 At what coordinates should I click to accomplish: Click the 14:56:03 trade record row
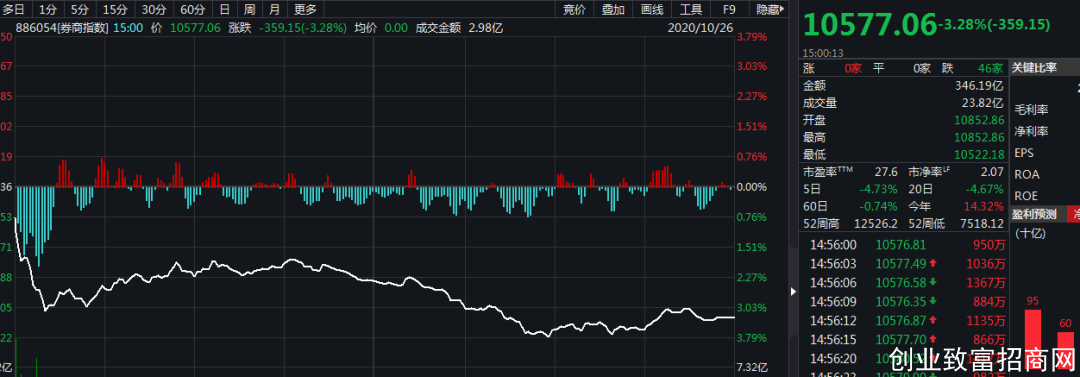tap(907, 263)
